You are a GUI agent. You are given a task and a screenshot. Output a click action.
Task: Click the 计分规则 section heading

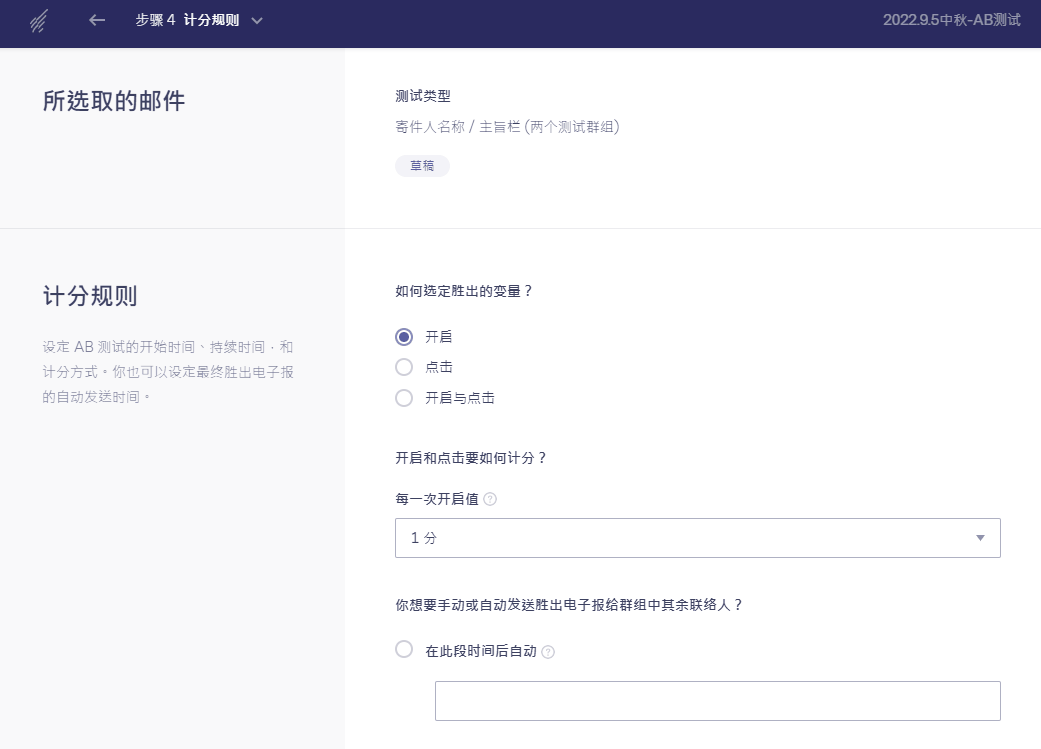[x=90, y=295]
